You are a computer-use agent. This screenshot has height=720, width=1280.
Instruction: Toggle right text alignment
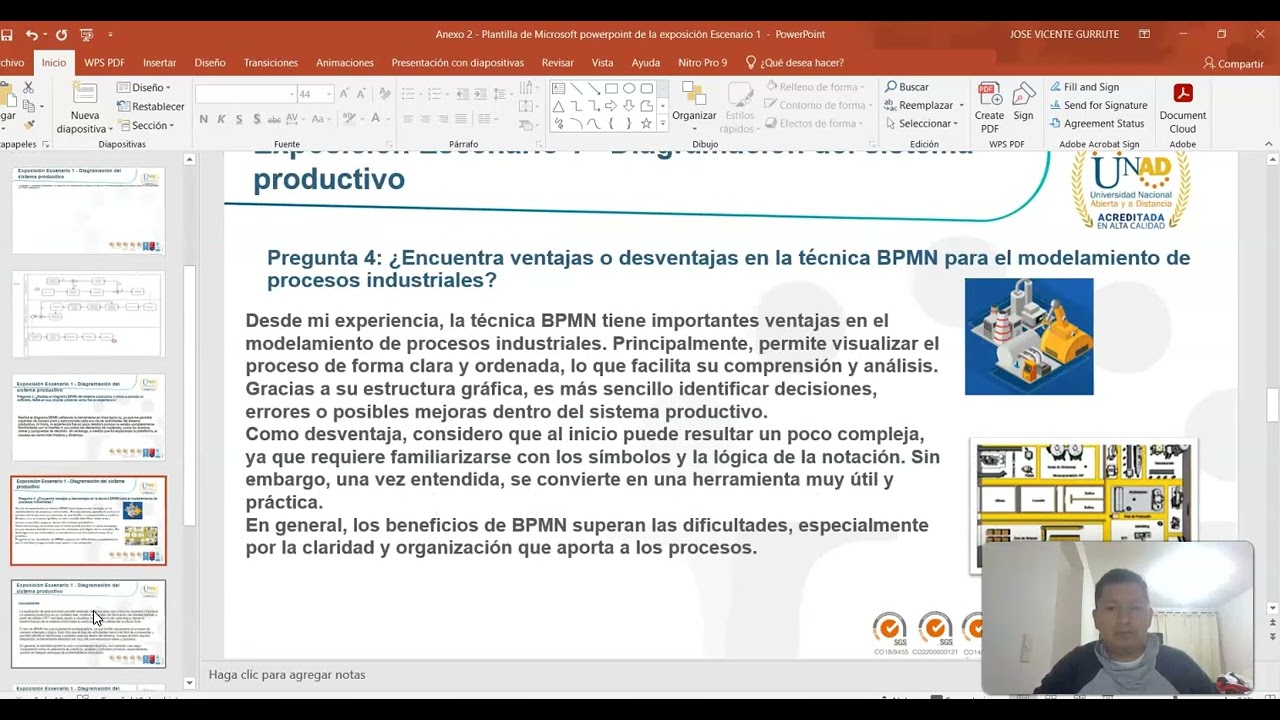pos(443,119)
